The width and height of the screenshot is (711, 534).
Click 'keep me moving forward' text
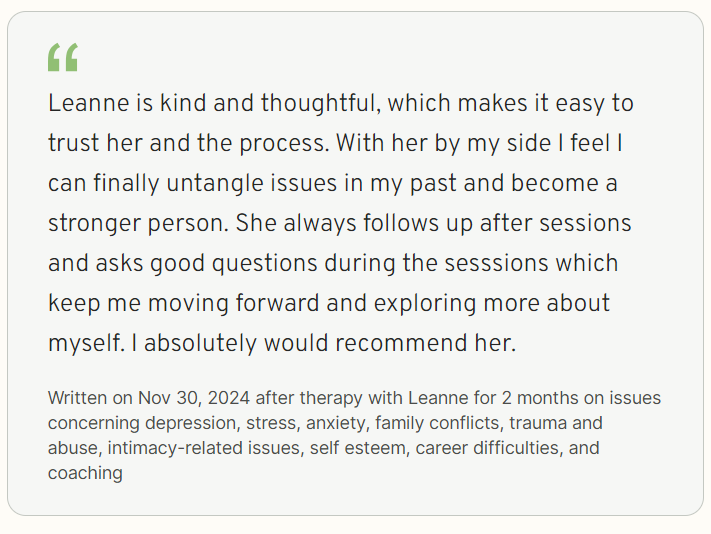tap(184, 303)
